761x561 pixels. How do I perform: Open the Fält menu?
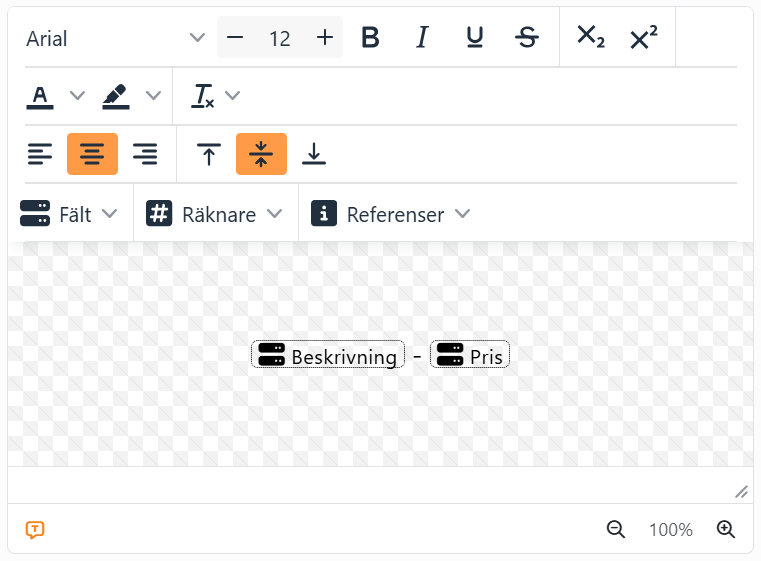click(69, 214)
